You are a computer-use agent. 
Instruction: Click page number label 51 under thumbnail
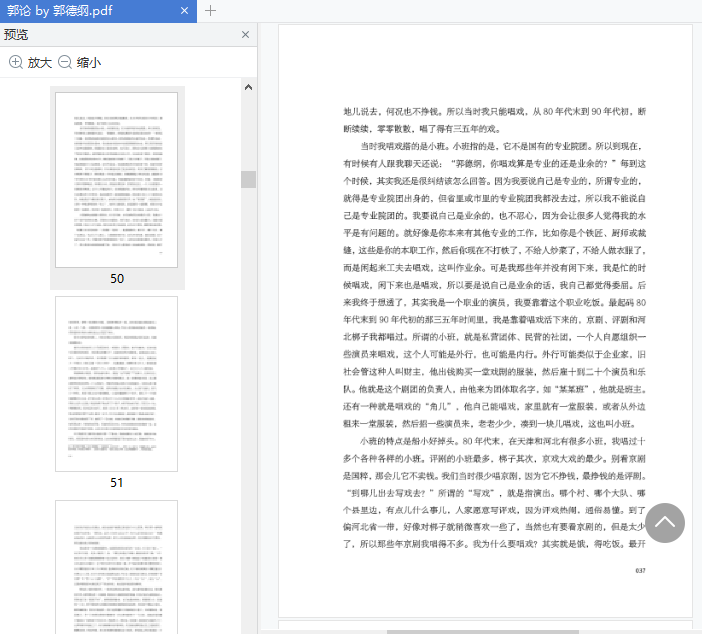[x=116, y=483]
